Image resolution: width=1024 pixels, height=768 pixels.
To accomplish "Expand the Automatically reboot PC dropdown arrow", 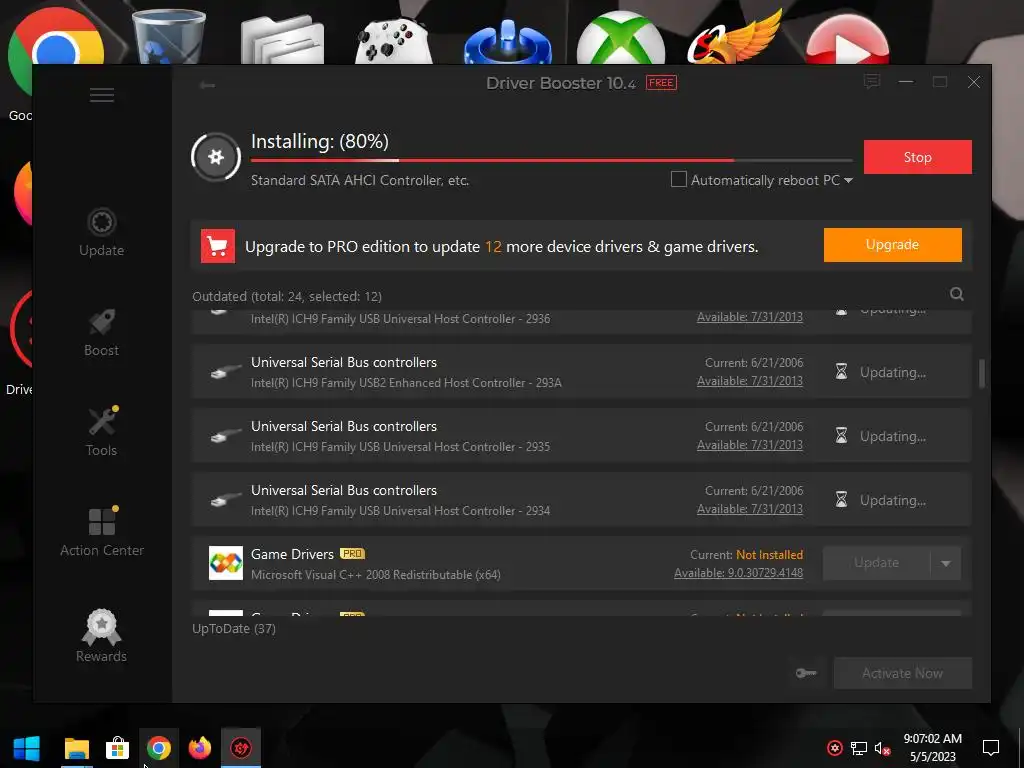I will coord(848,180).
